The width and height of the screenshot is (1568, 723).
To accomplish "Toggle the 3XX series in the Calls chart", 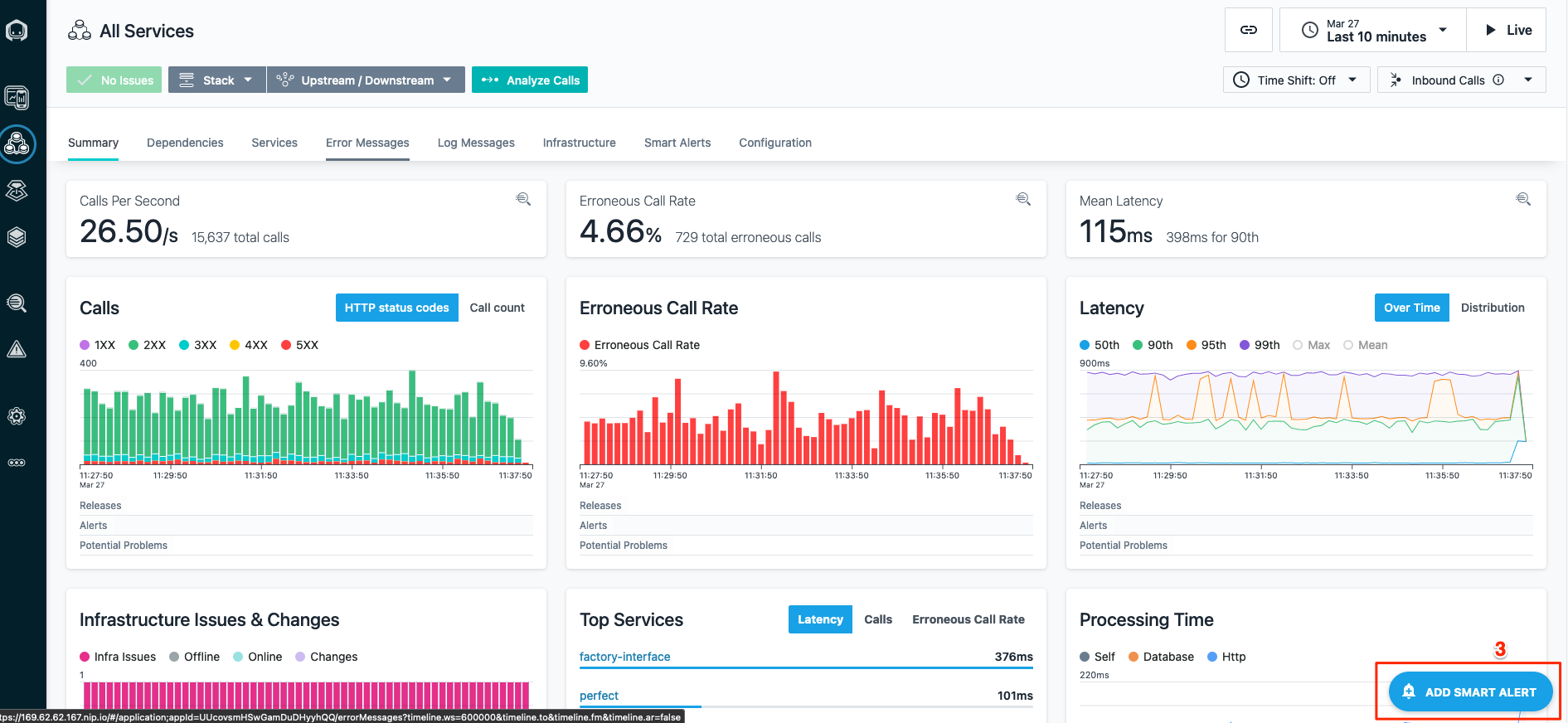I will click(198, 345).
